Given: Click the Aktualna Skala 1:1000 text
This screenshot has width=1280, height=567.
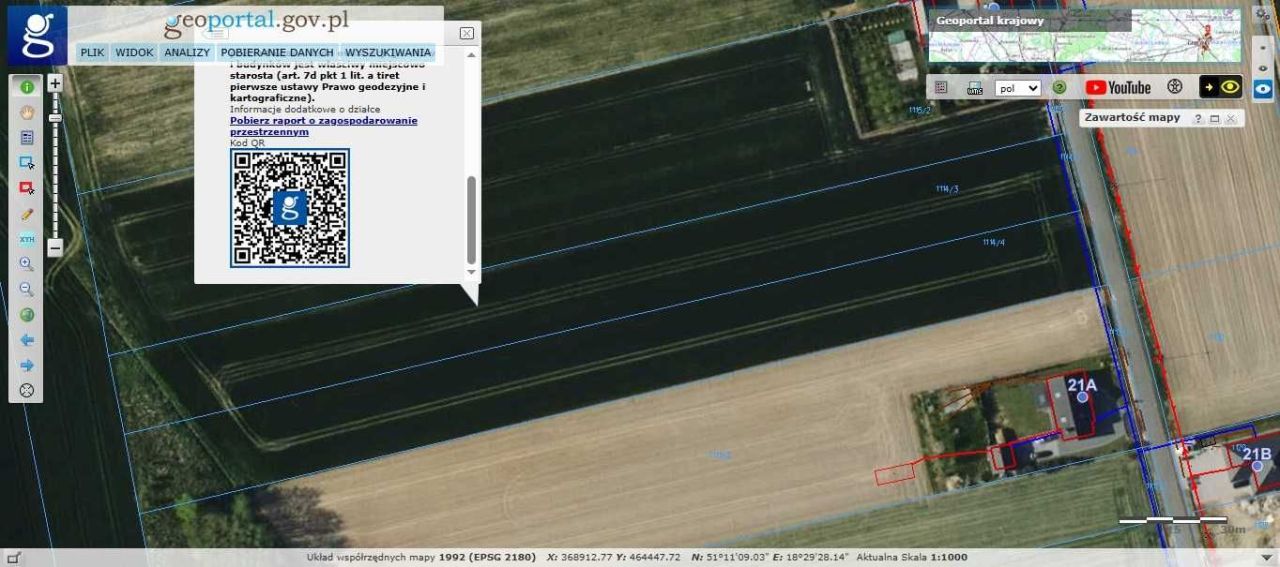Looking at the screenshot, I should 910,557.
